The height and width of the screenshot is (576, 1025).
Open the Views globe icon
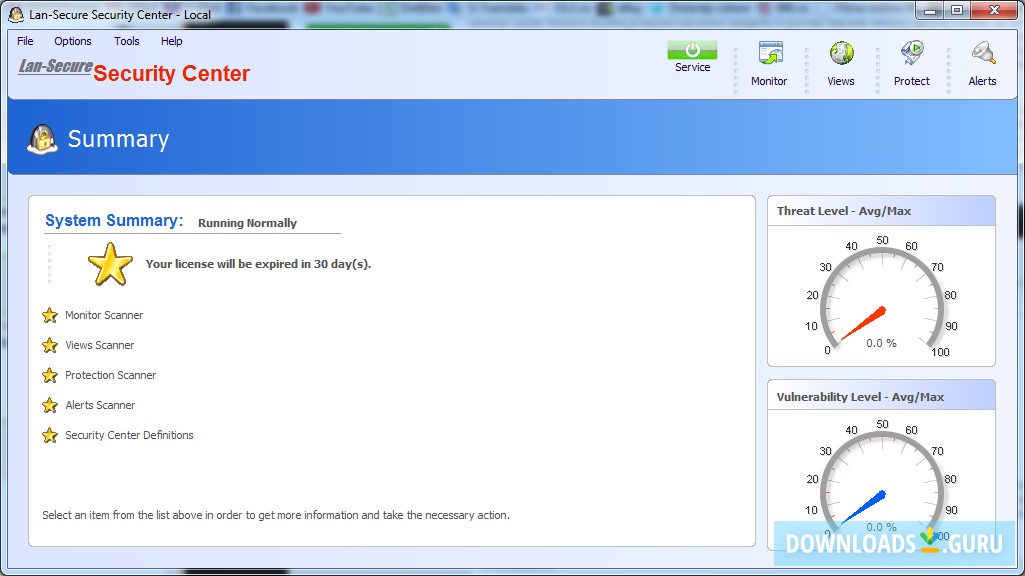(x=841, y=54)
